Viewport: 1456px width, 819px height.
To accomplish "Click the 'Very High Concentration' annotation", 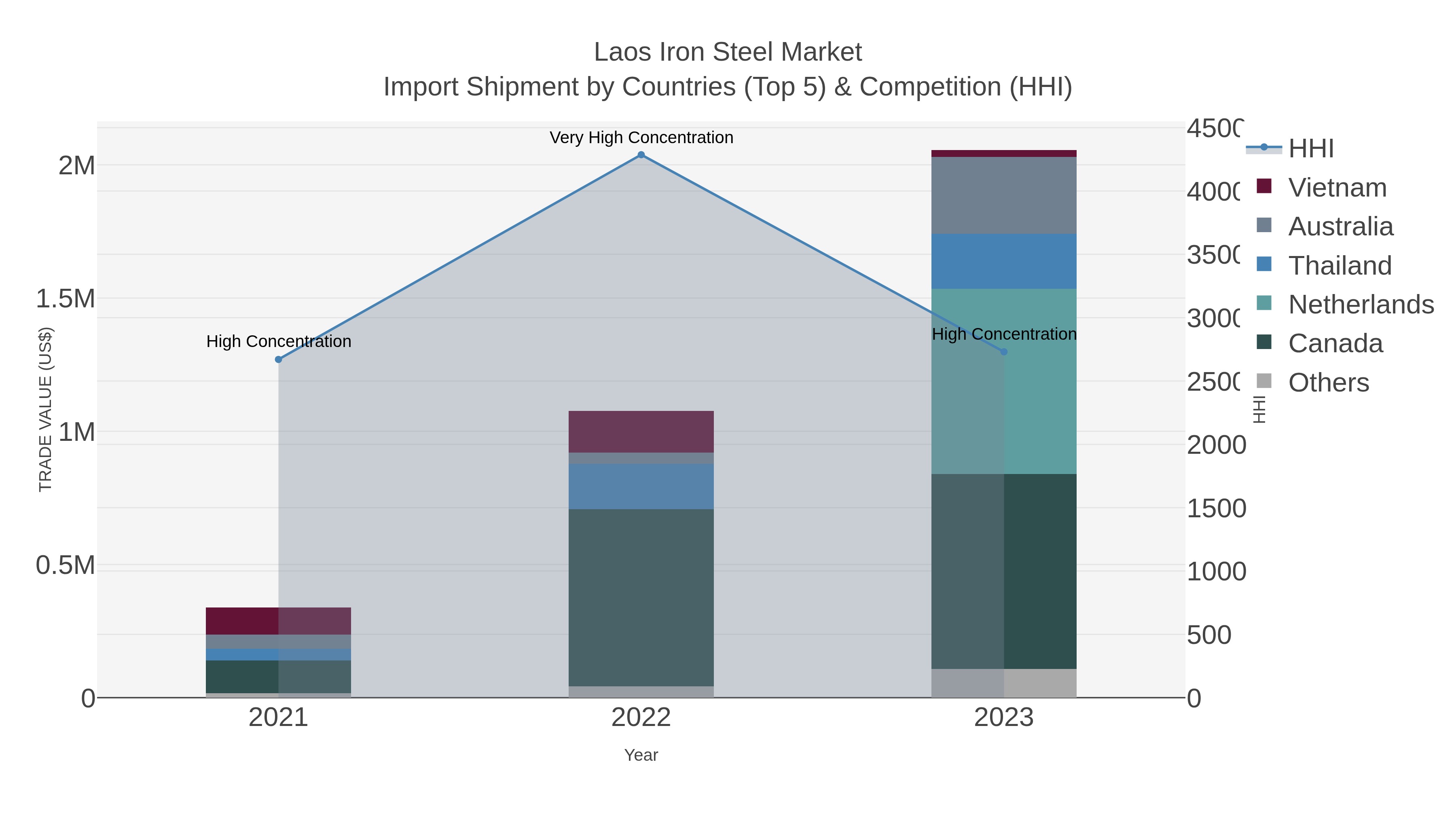I will point(641,138).
